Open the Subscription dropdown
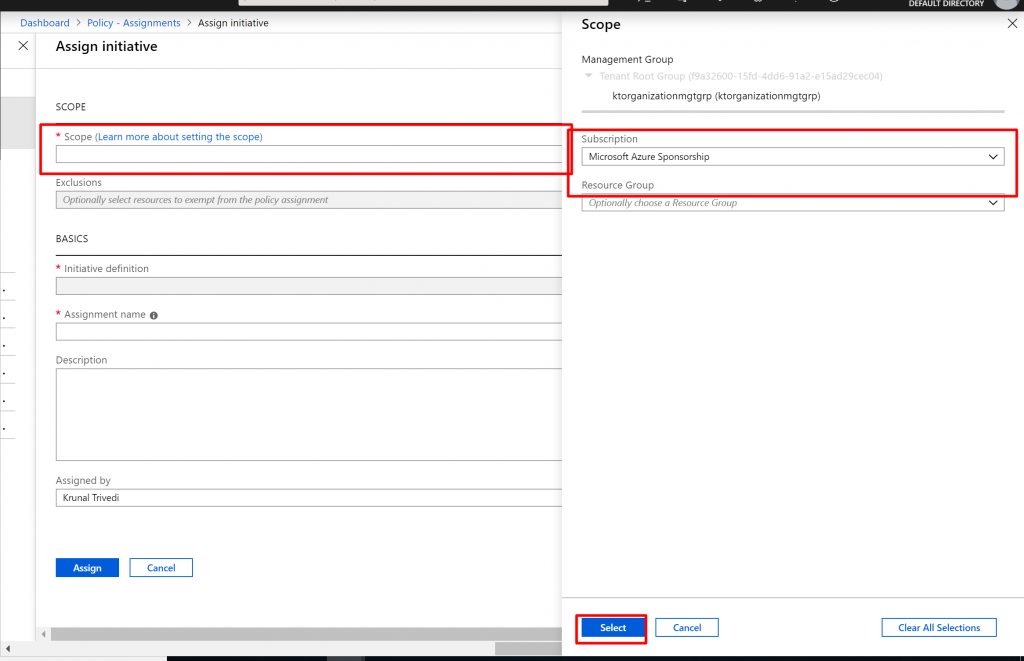The height and width of the screenshot is (661, 1024). coord(792,157)
